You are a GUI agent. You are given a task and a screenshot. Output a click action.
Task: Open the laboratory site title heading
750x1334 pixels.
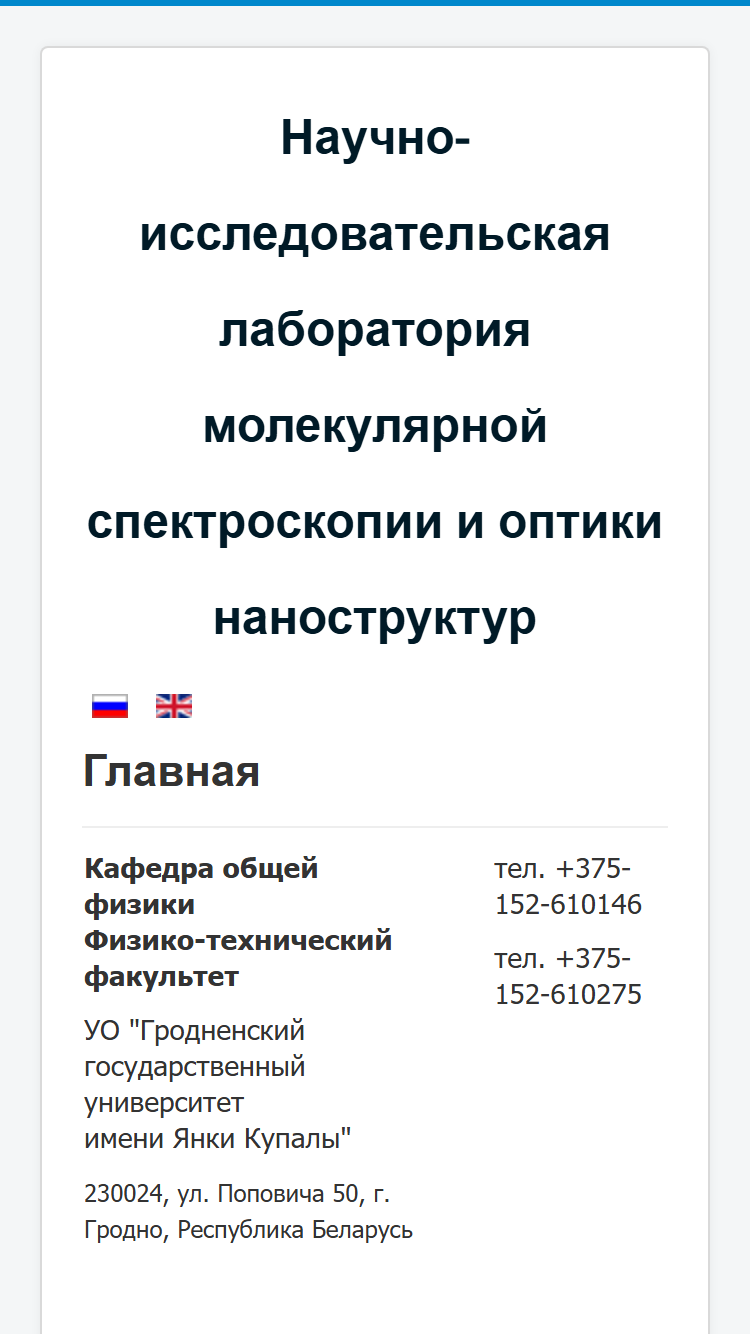[375, 377]
